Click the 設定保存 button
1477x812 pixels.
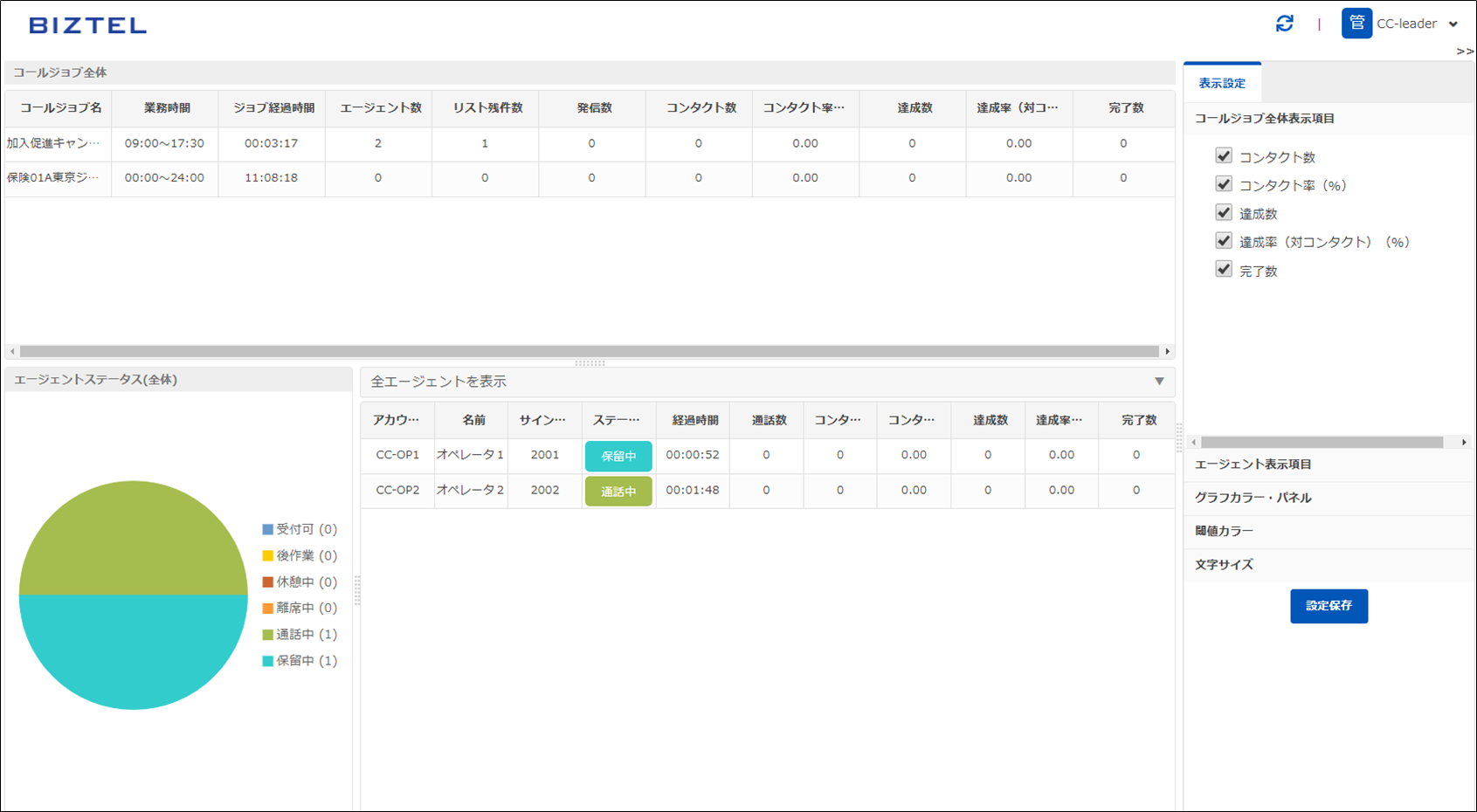1329,606
